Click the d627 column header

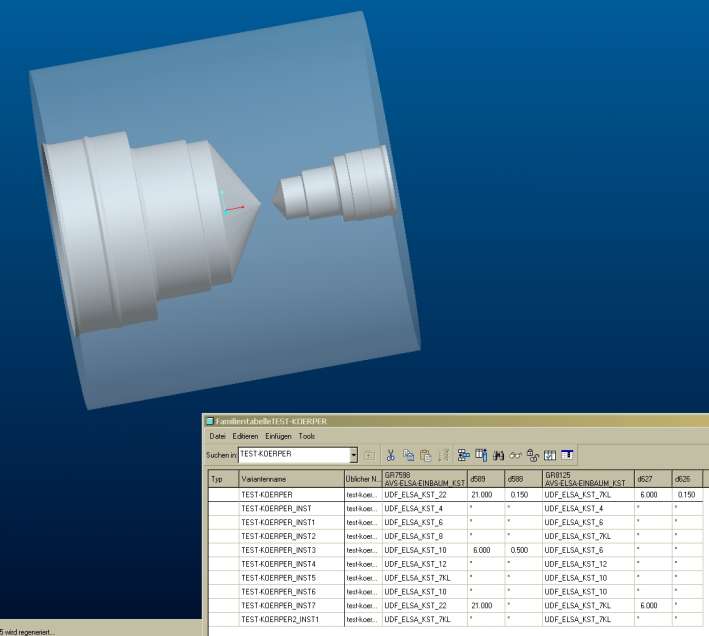[653, 479]
